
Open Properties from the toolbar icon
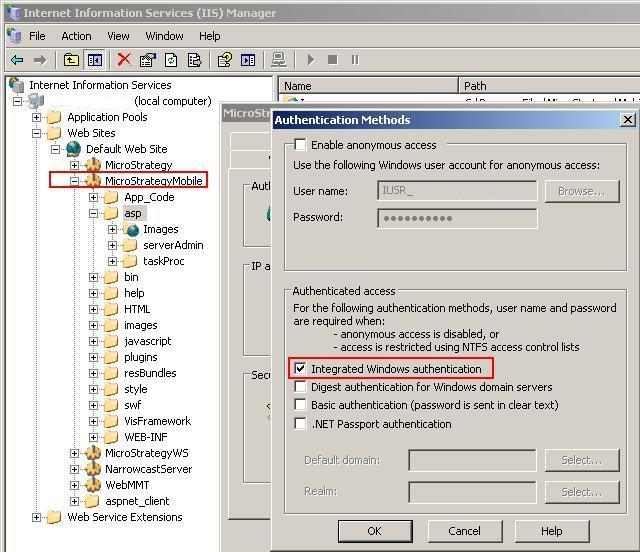coord(148,60)
